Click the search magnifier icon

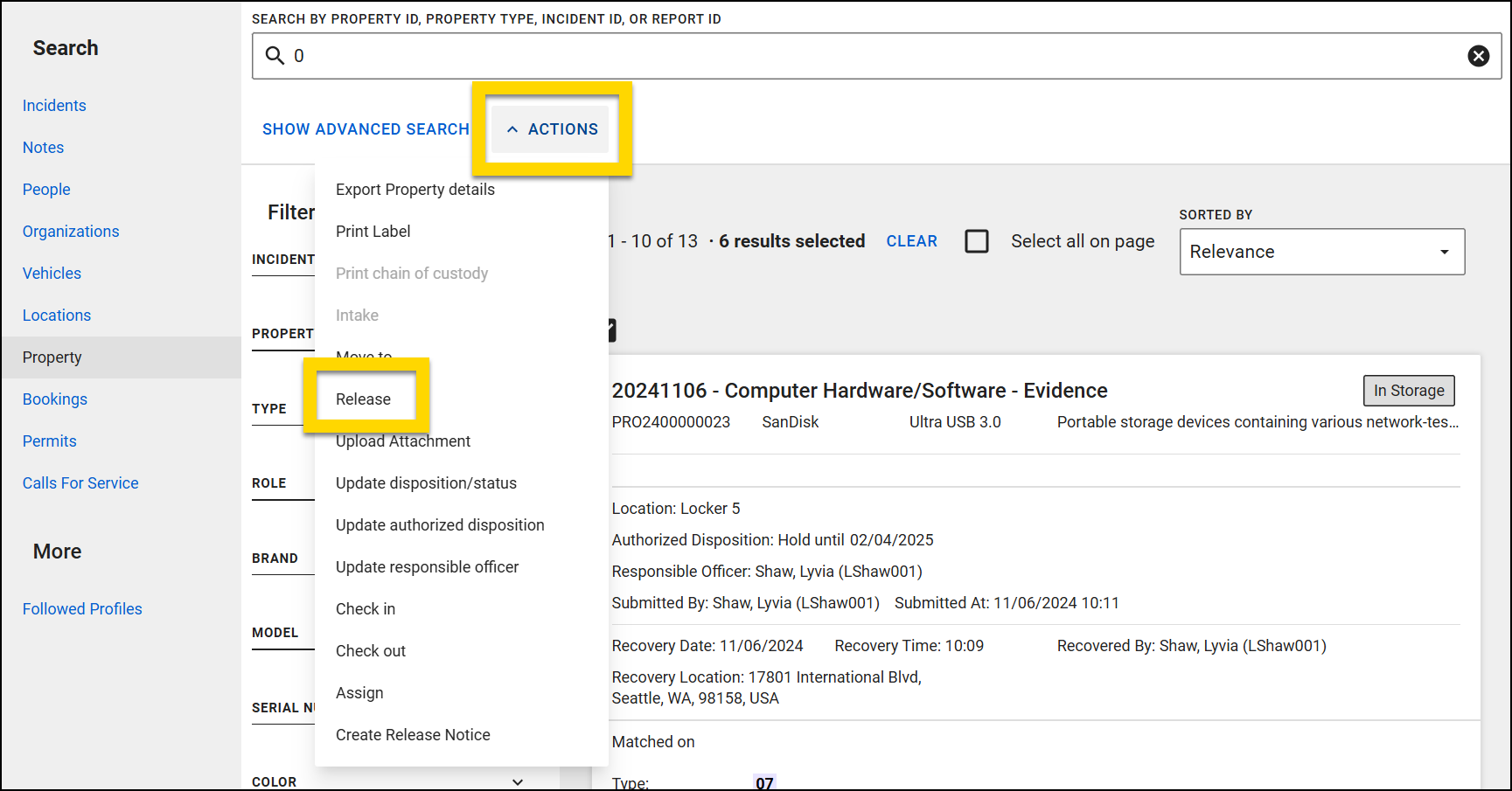(x=274, y=55)
